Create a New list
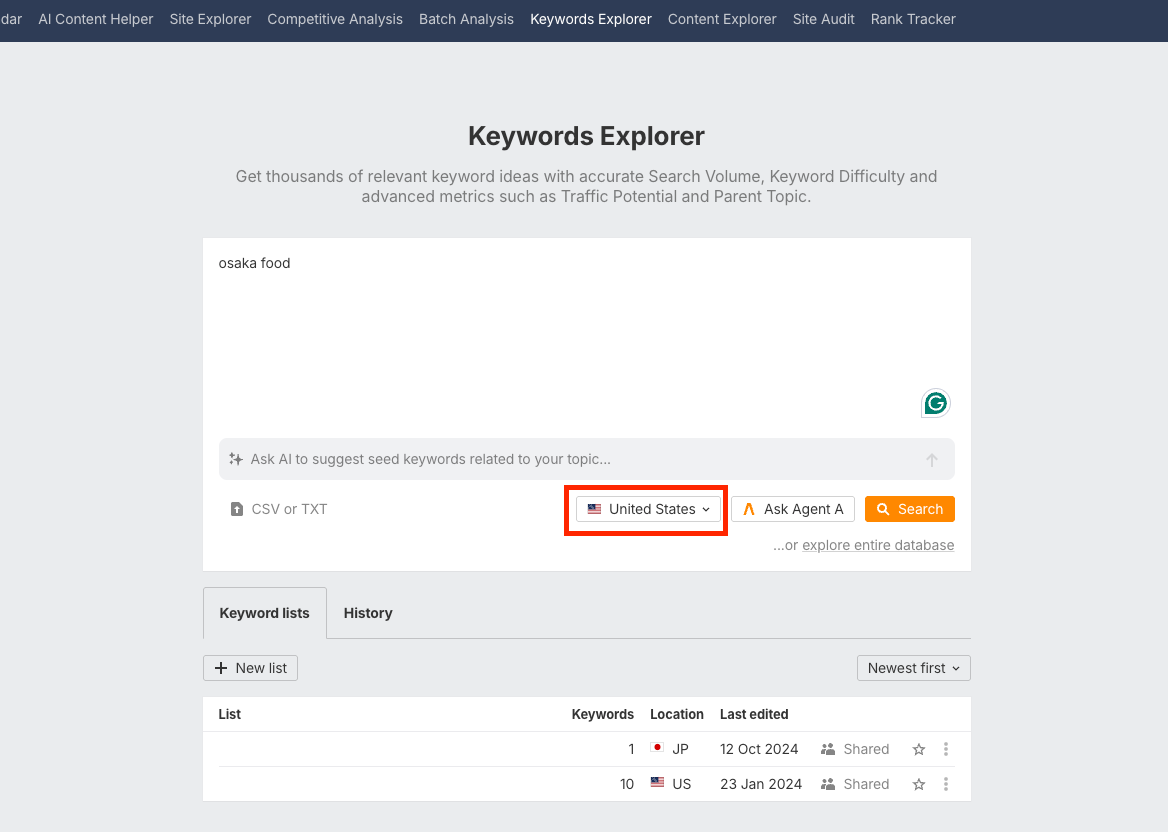Screen dimensions: 1168x832 [x=250, y=668]
